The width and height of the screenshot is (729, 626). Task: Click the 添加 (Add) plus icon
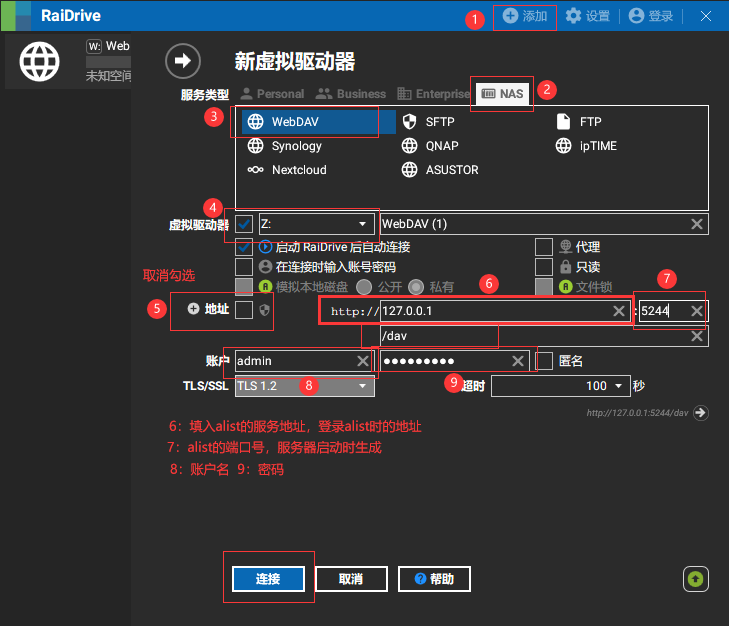[510, 16]
